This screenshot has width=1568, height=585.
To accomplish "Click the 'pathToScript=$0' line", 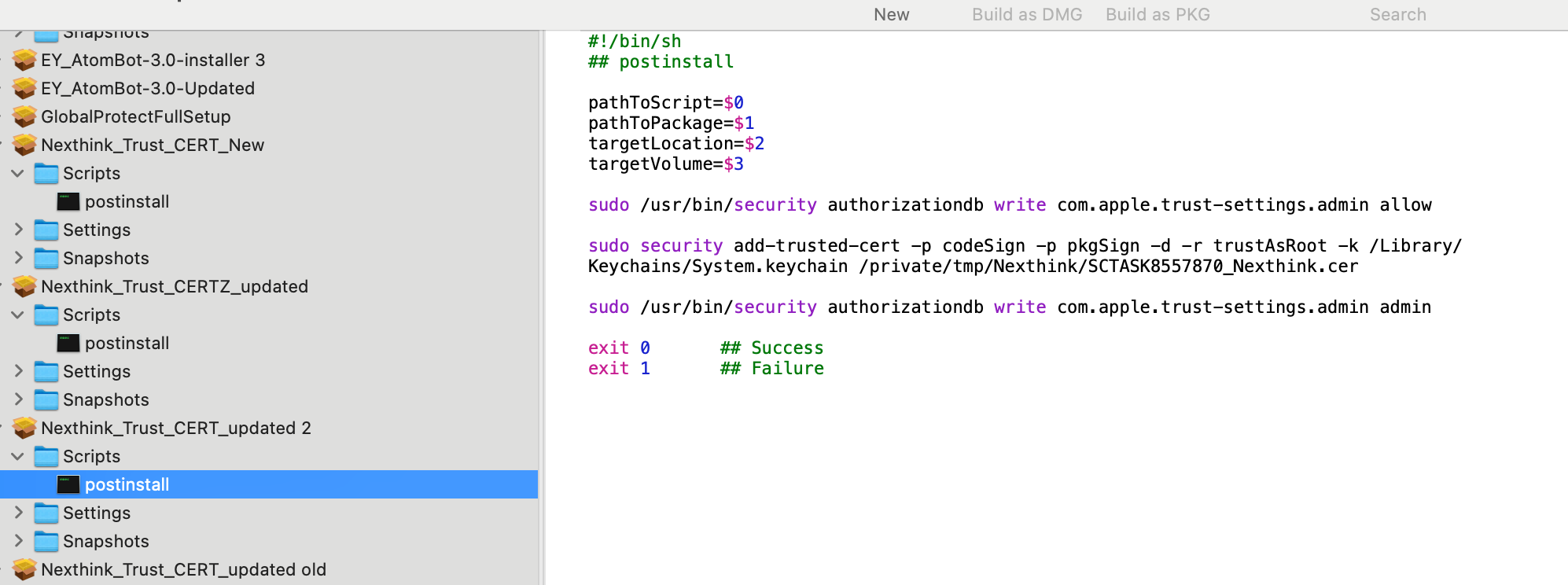I will coord(666,102).
